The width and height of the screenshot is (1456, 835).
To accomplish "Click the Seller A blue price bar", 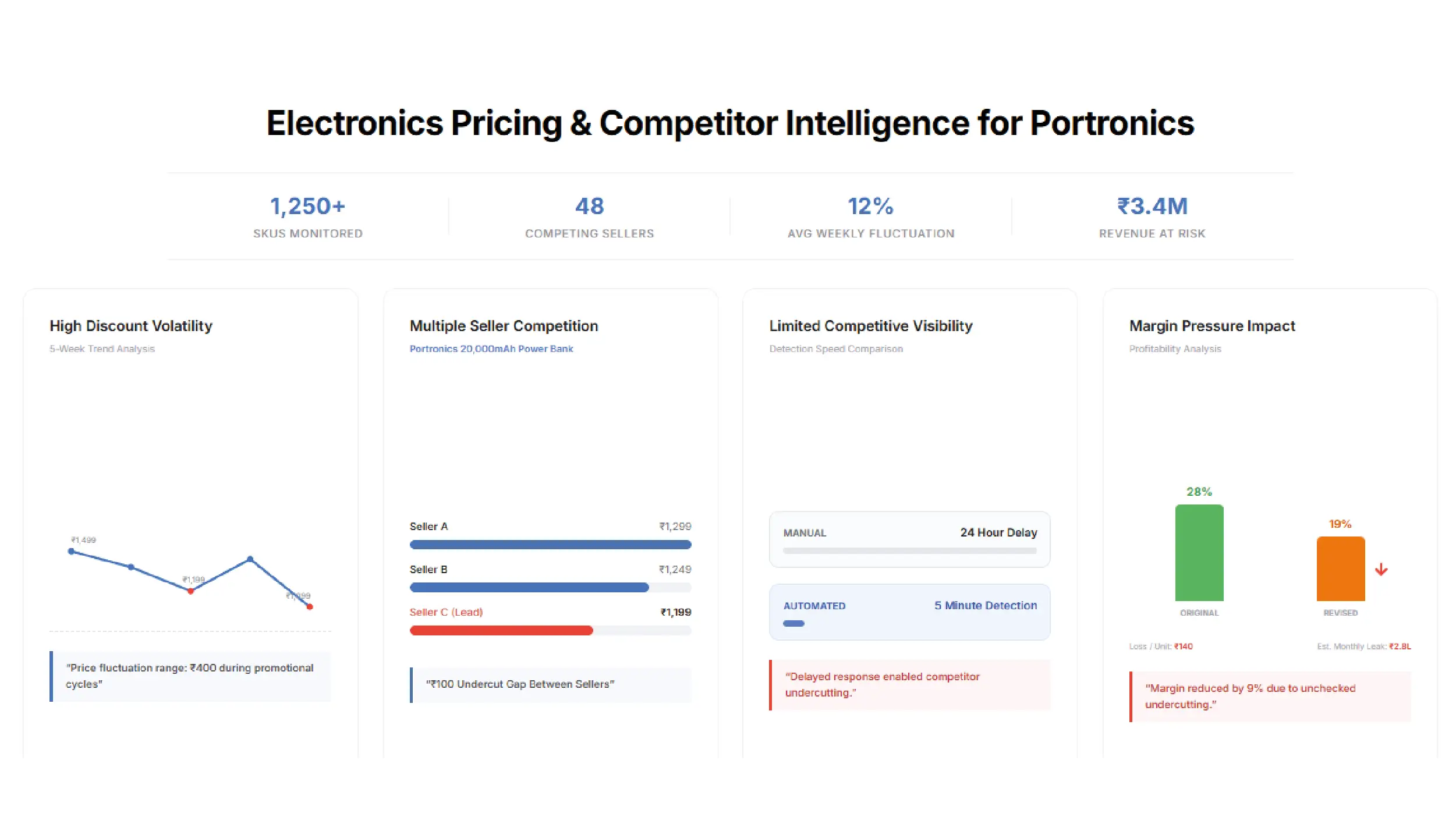I will [550, 545].
